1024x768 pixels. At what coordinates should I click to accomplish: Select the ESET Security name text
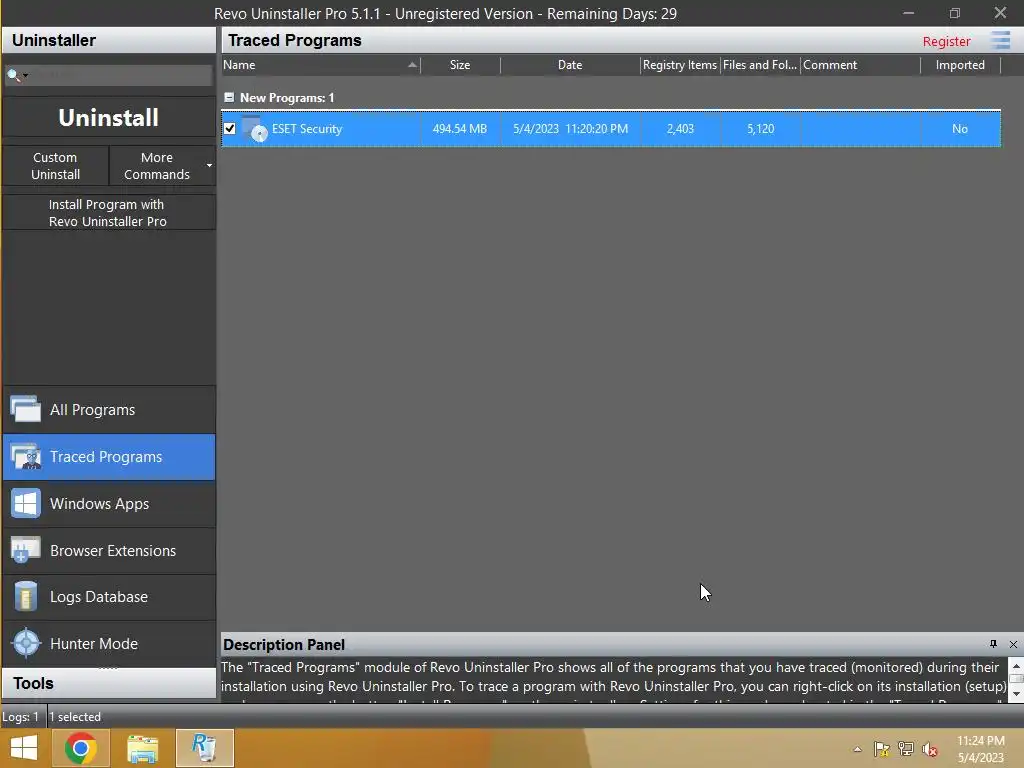(307, 129)
